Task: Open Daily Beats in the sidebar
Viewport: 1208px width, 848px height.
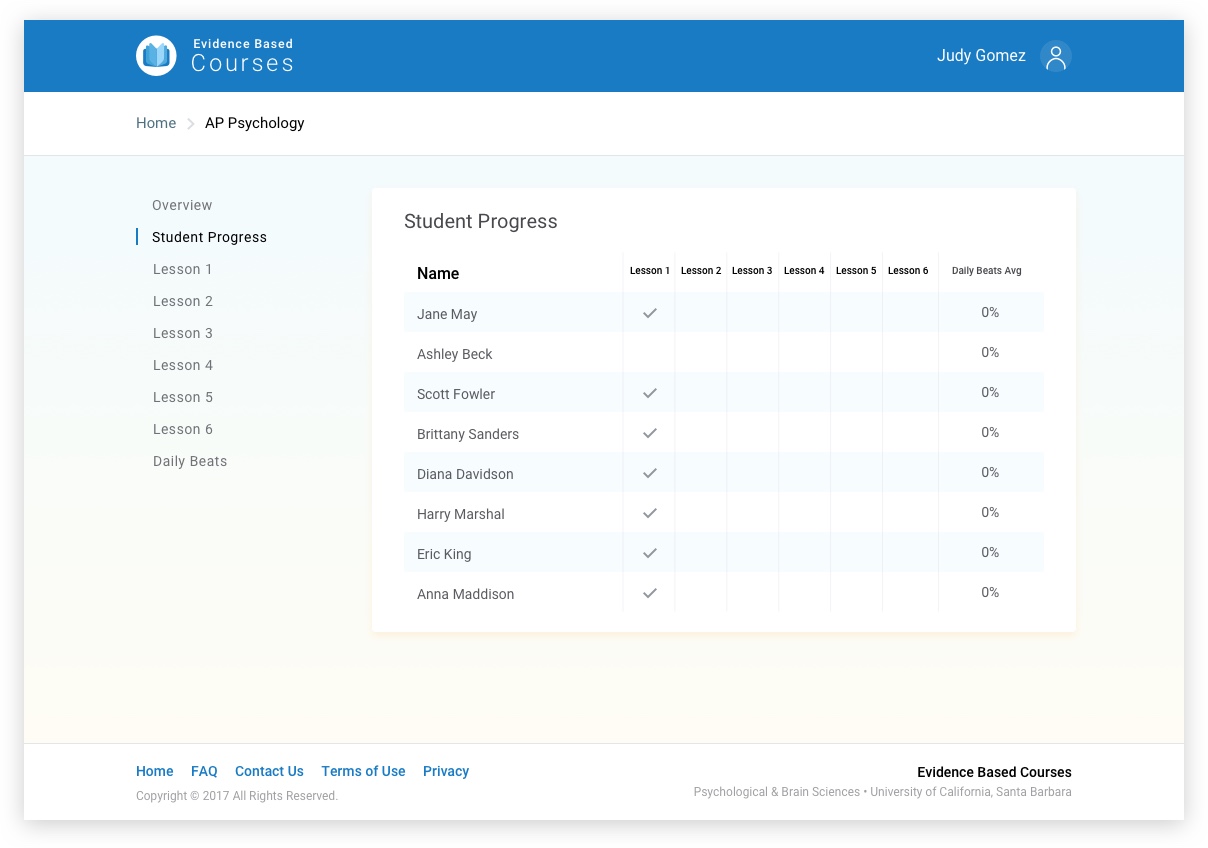Action: 190,461
